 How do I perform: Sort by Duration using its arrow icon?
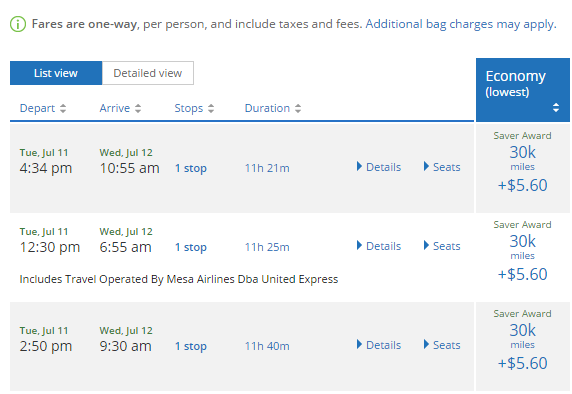[x=298, y=108]
